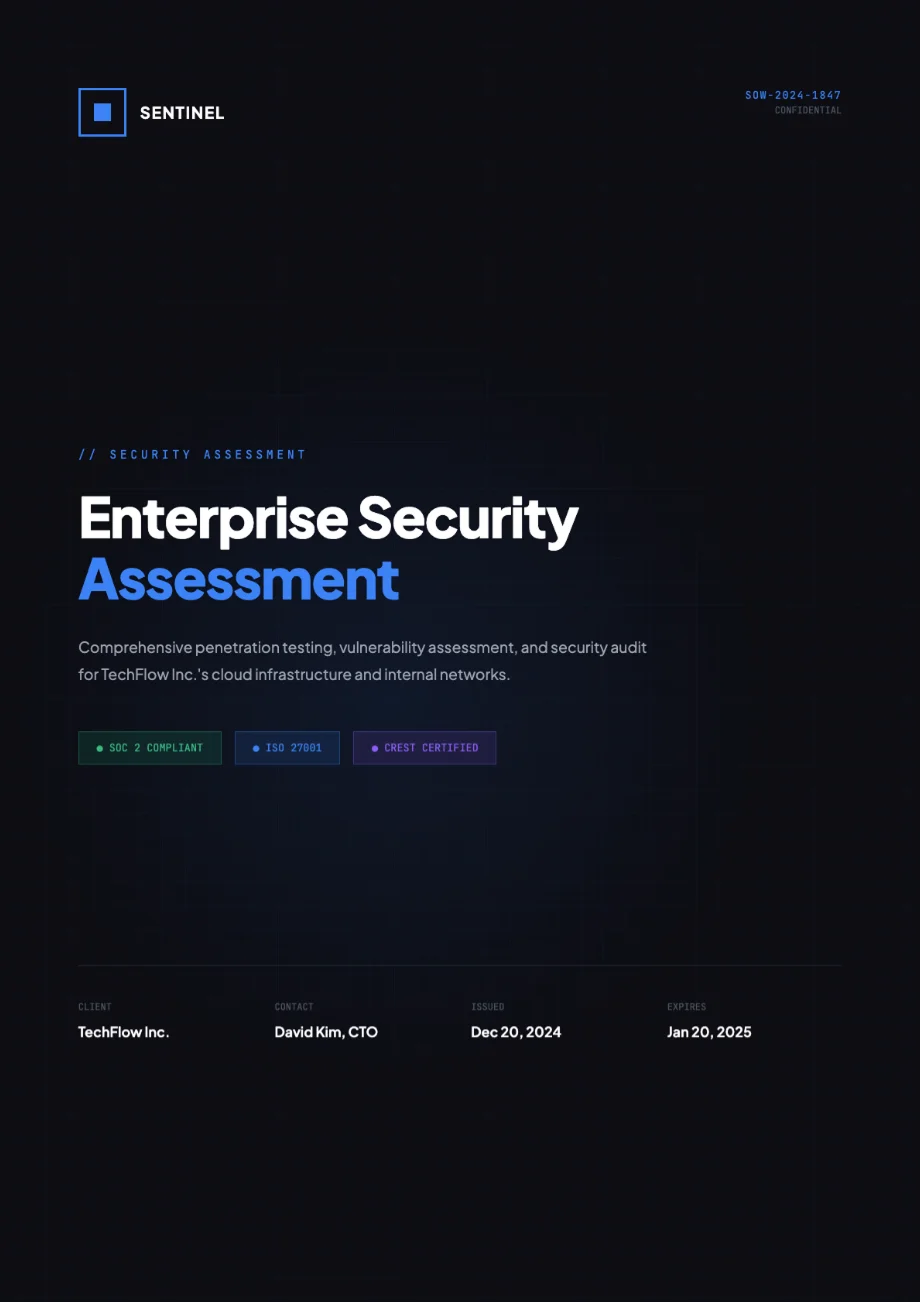Viewport: 920px width, 1302px height.
Task: Click the blue dot on ISO 27001 badge
Action: click(x=255, y=747)
